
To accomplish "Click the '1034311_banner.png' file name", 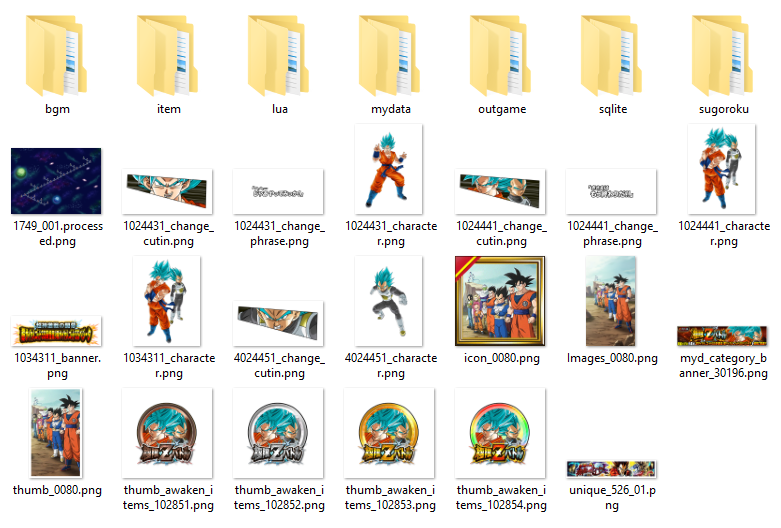I will coord(58,366).
